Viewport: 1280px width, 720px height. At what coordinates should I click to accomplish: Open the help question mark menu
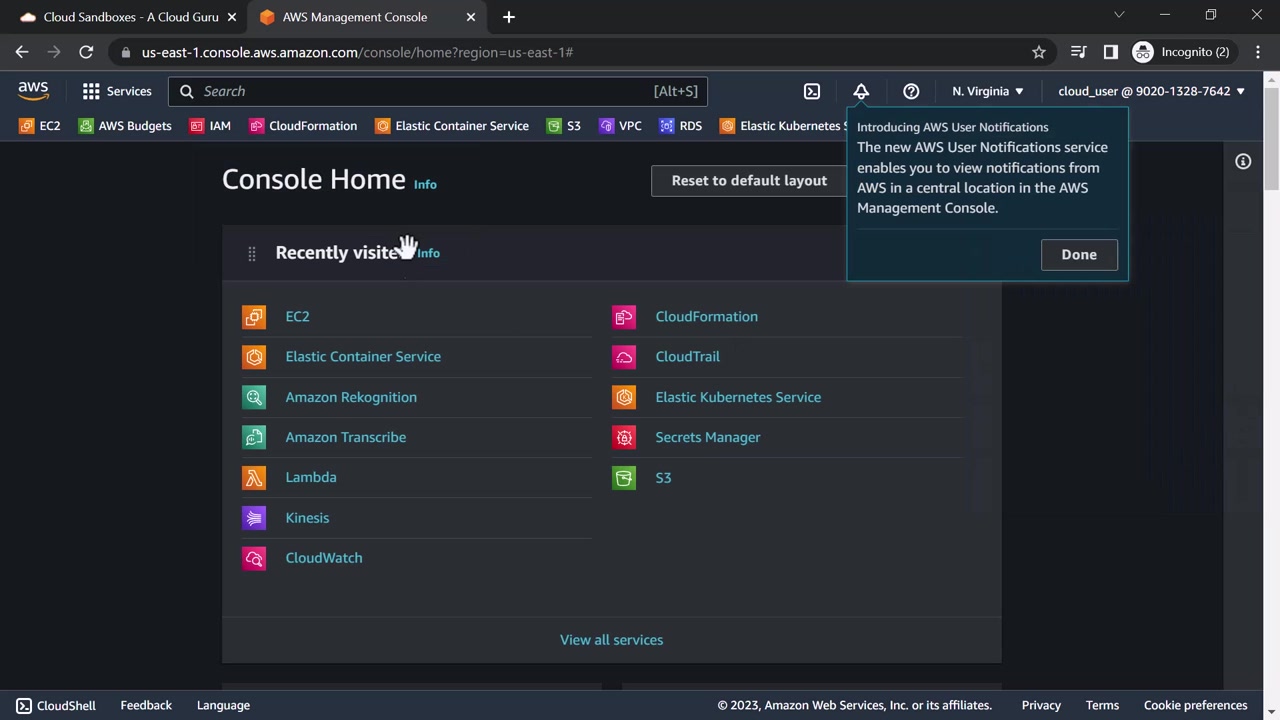pyautogui.click(x=911, y=91)
